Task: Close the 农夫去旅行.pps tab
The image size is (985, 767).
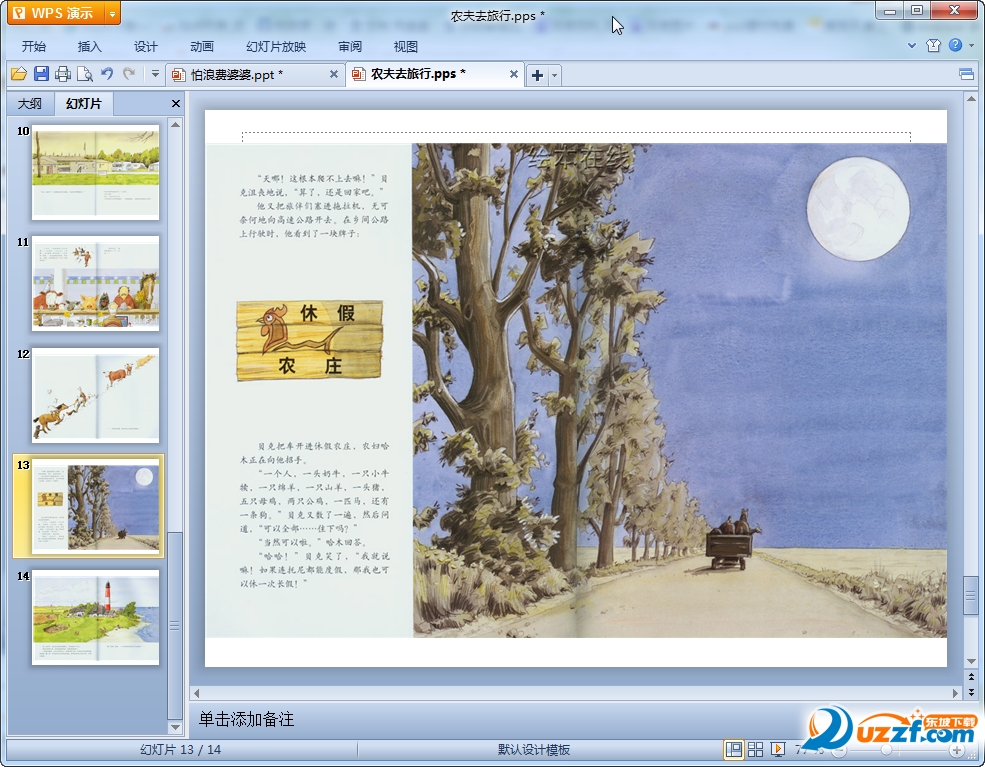Action: [x=513, y=74]
